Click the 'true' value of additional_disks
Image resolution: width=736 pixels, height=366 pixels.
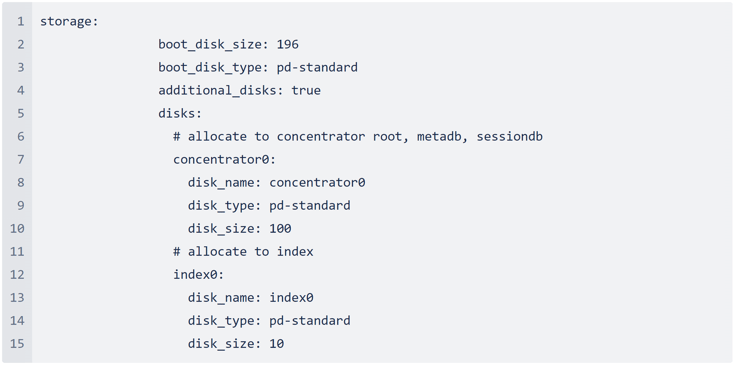coord(306,91)
